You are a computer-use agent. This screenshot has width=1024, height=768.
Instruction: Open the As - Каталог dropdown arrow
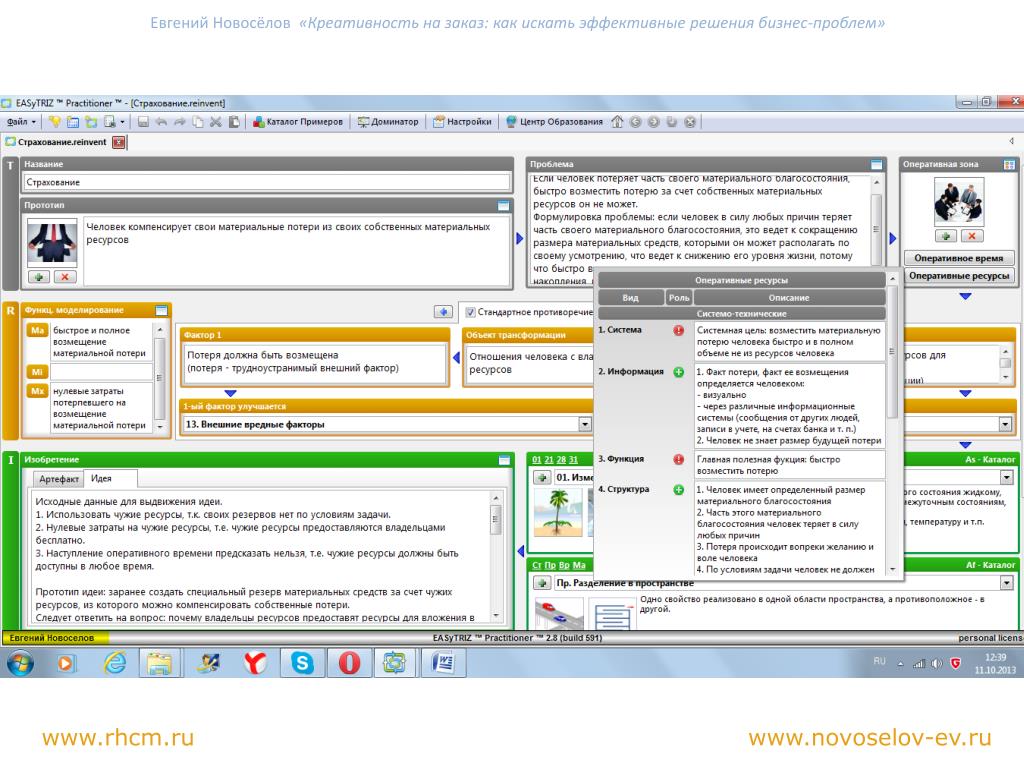point(1006,477)
